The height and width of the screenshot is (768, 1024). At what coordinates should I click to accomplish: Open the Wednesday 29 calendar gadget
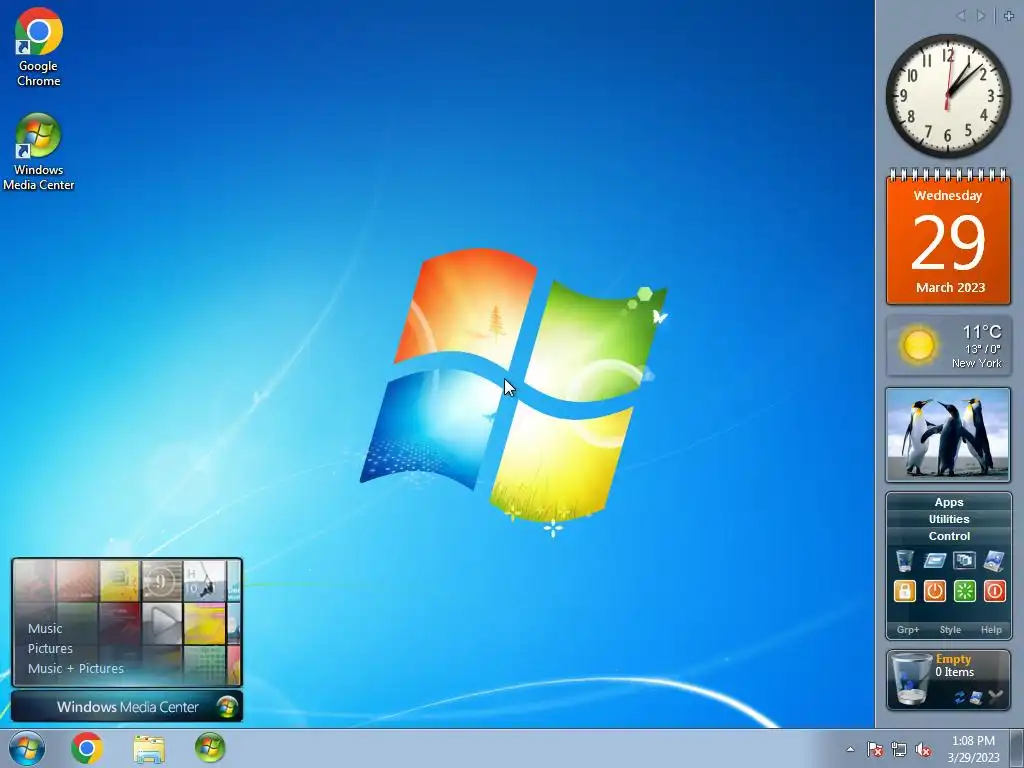tap(948, 237)
